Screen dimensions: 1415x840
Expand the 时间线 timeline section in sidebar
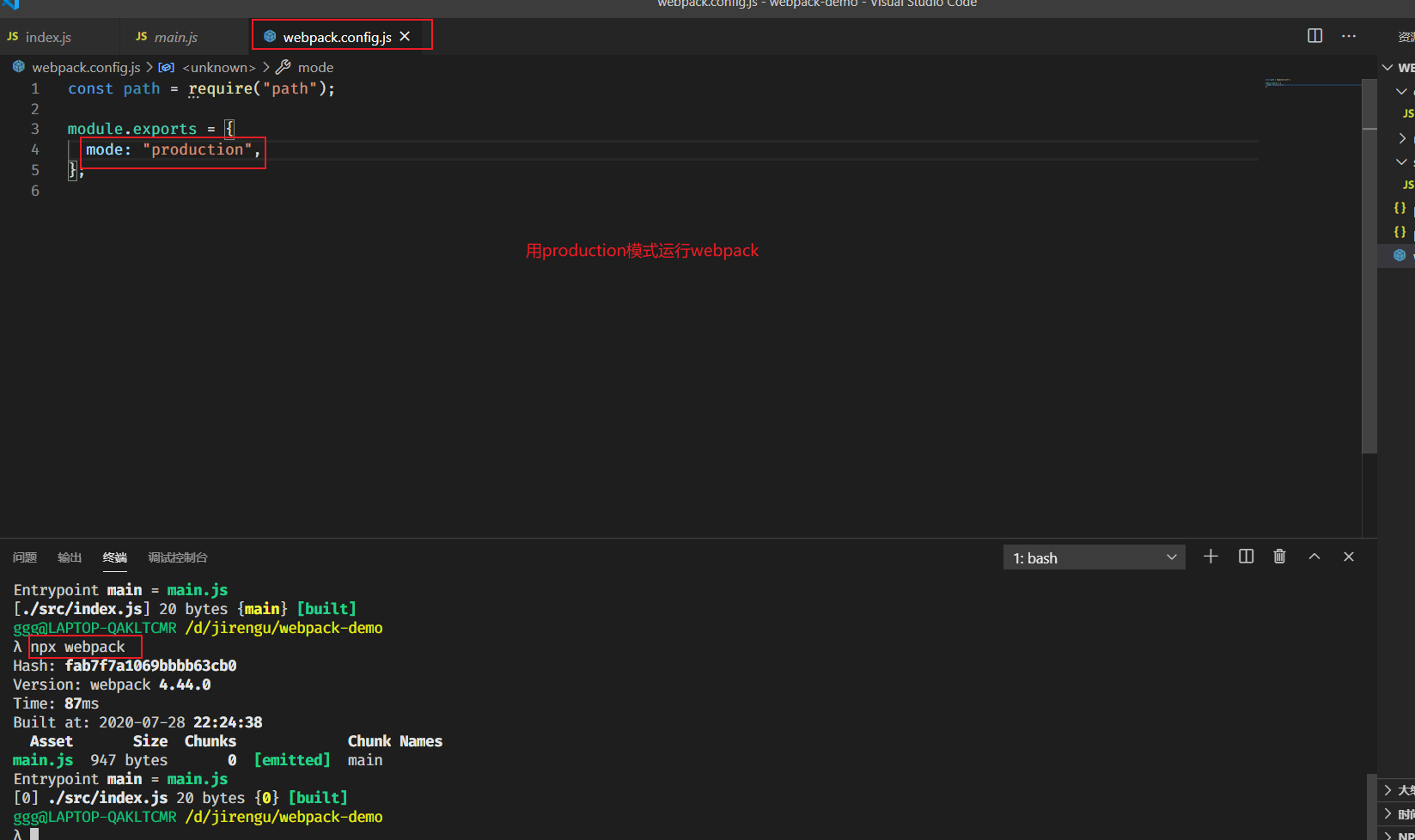[x=1398, y=813]
